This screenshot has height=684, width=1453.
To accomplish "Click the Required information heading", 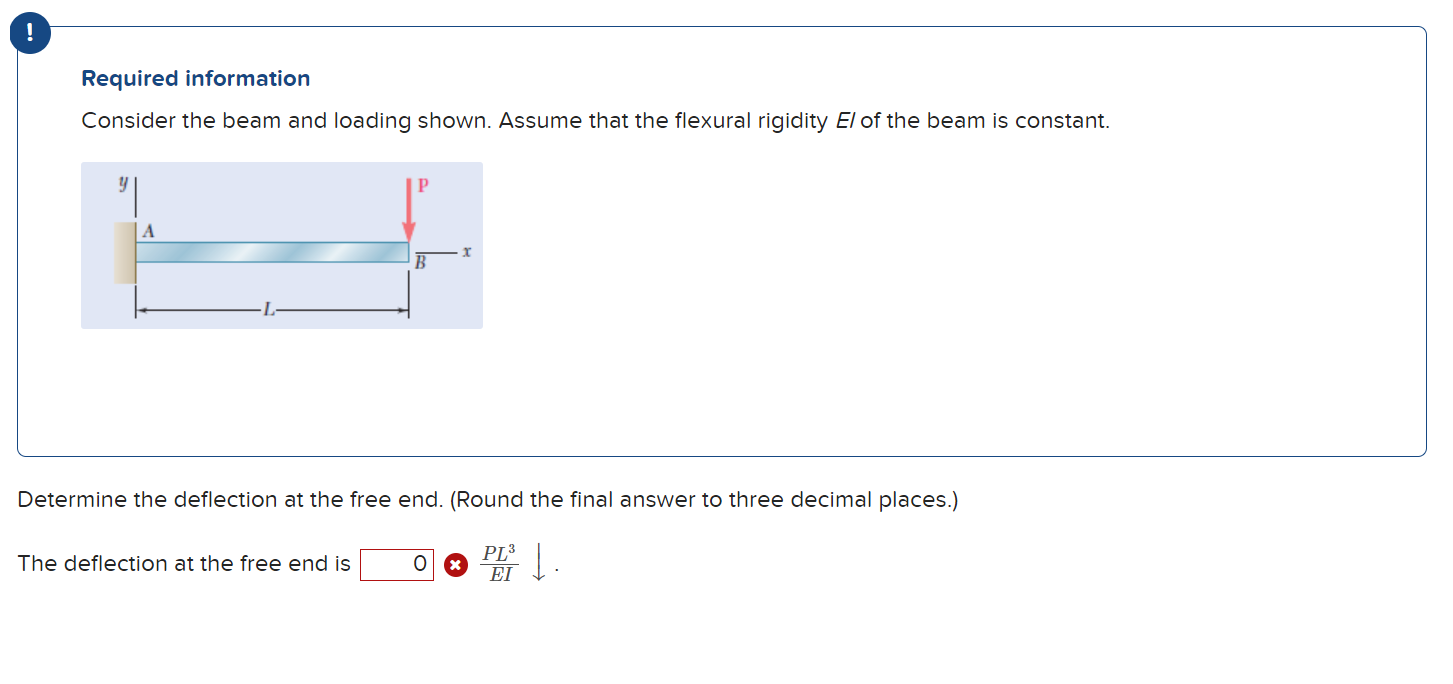I will point(196,78).
